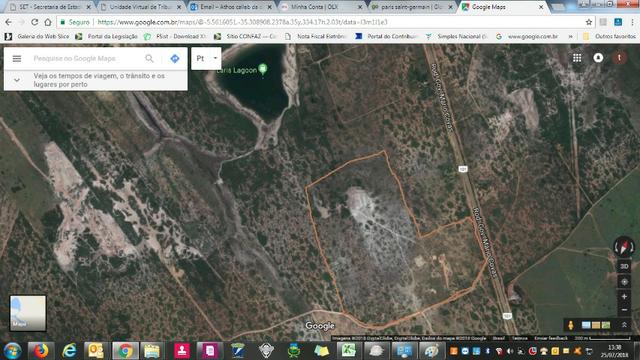
Task: Open the Google account avatar
Action: (619, 58)
